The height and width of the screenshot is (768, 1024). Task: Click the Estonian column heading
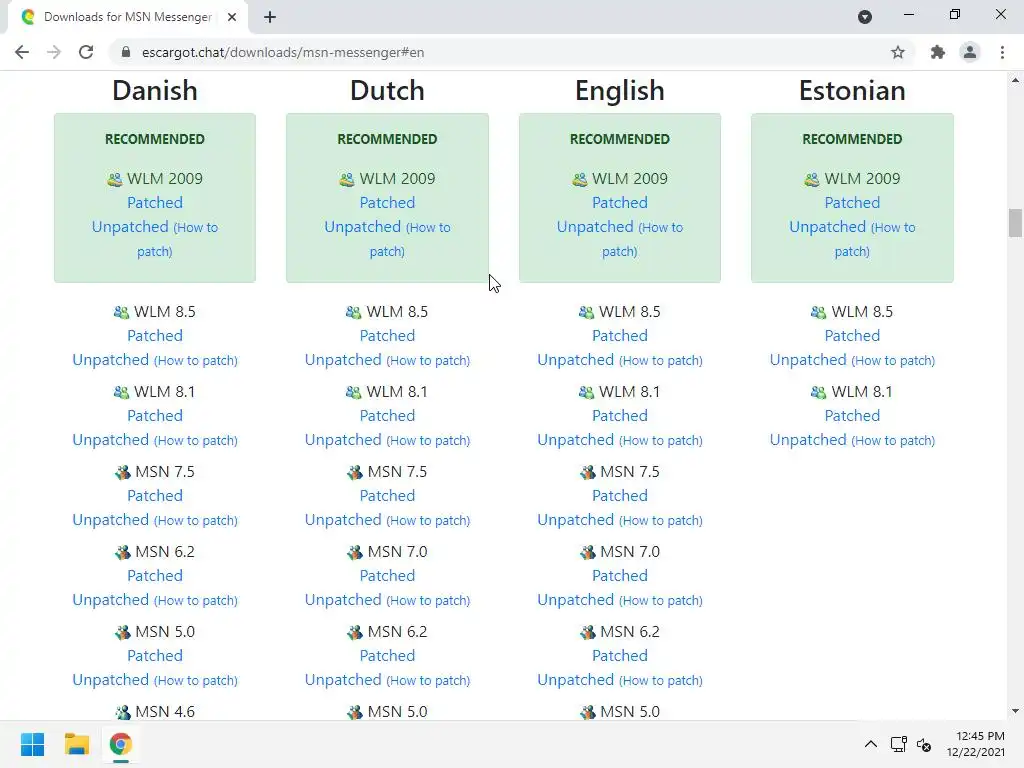point(852,91)
